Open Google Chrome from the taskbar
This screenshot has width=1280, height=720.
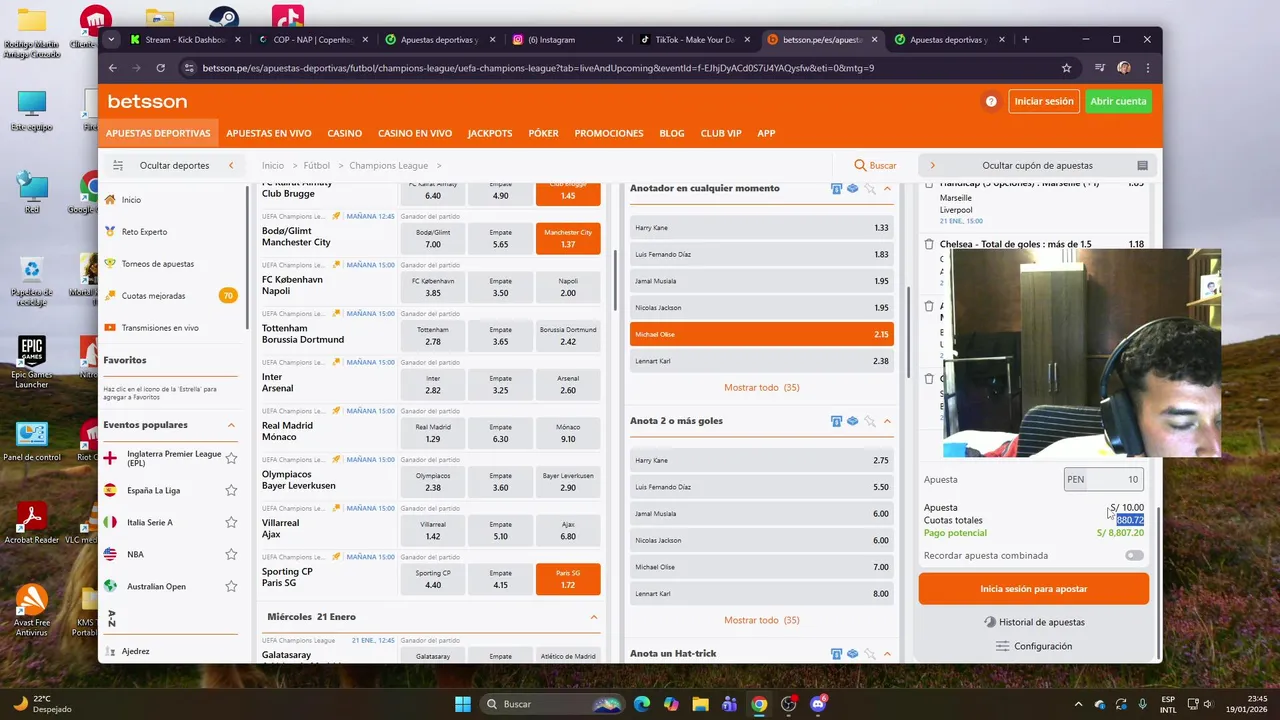(759, 704)
